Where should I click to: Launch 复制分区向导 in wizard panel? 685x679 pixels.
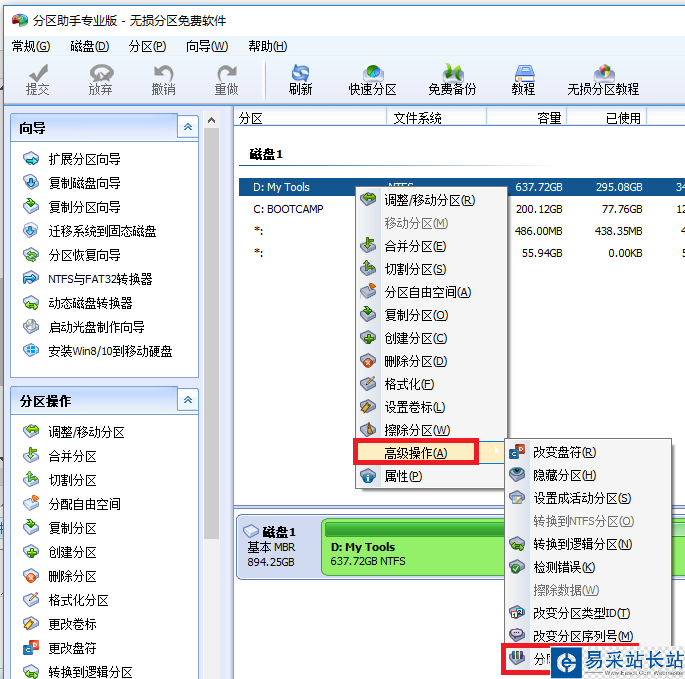(x=73, y=207)
